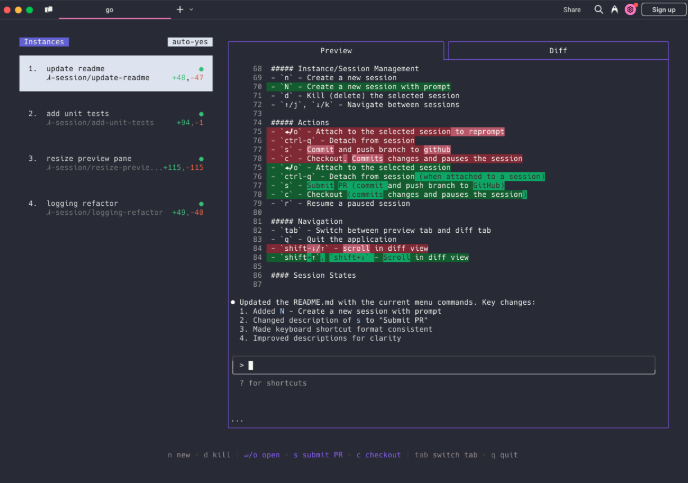Open the dropdown chevron next to new tab
The height and width of the screenshot is (483, 688).
coord(191,9)
